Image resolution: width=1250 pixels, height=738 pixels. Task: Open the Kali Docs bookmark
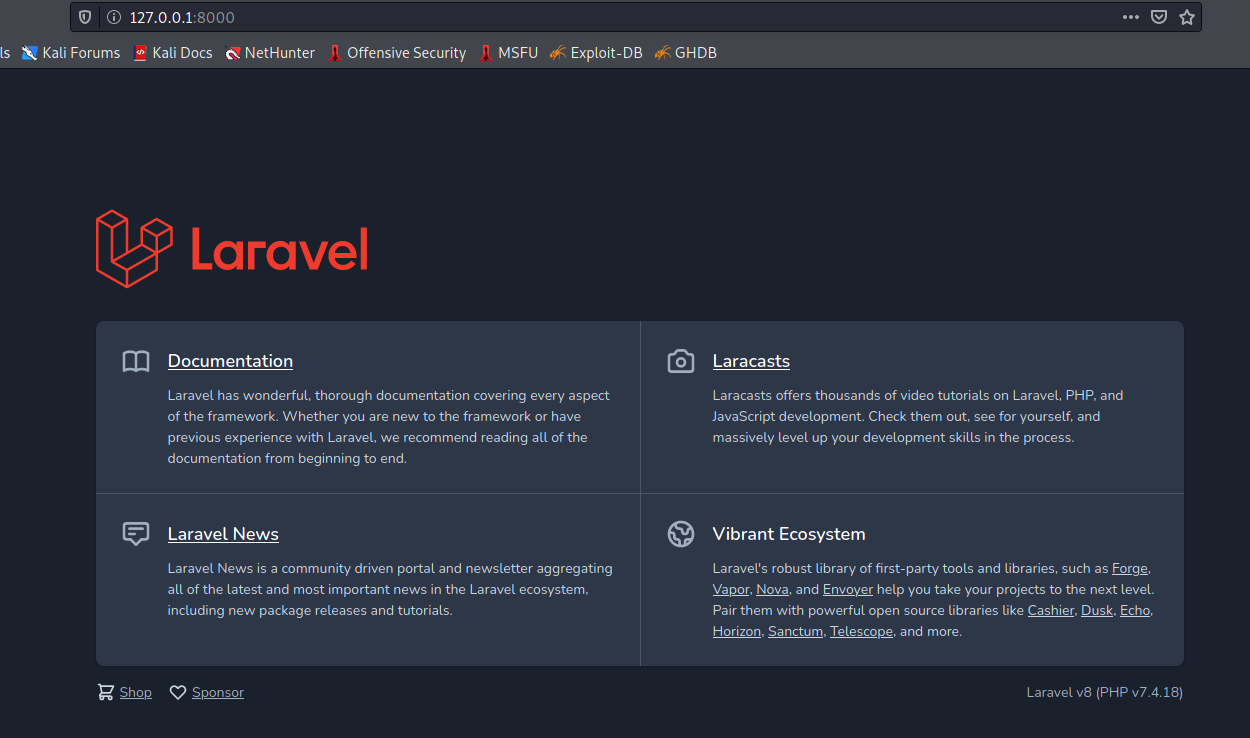click(x=173, y=53)
